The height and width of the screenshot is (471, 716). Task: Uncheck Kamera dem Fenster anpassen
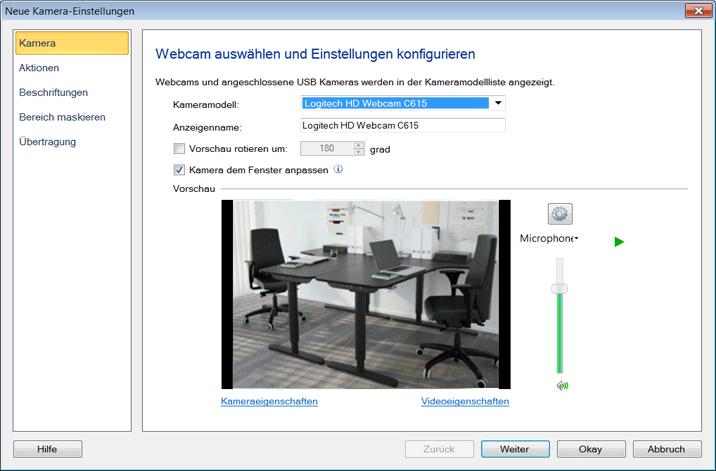(180, 170)
